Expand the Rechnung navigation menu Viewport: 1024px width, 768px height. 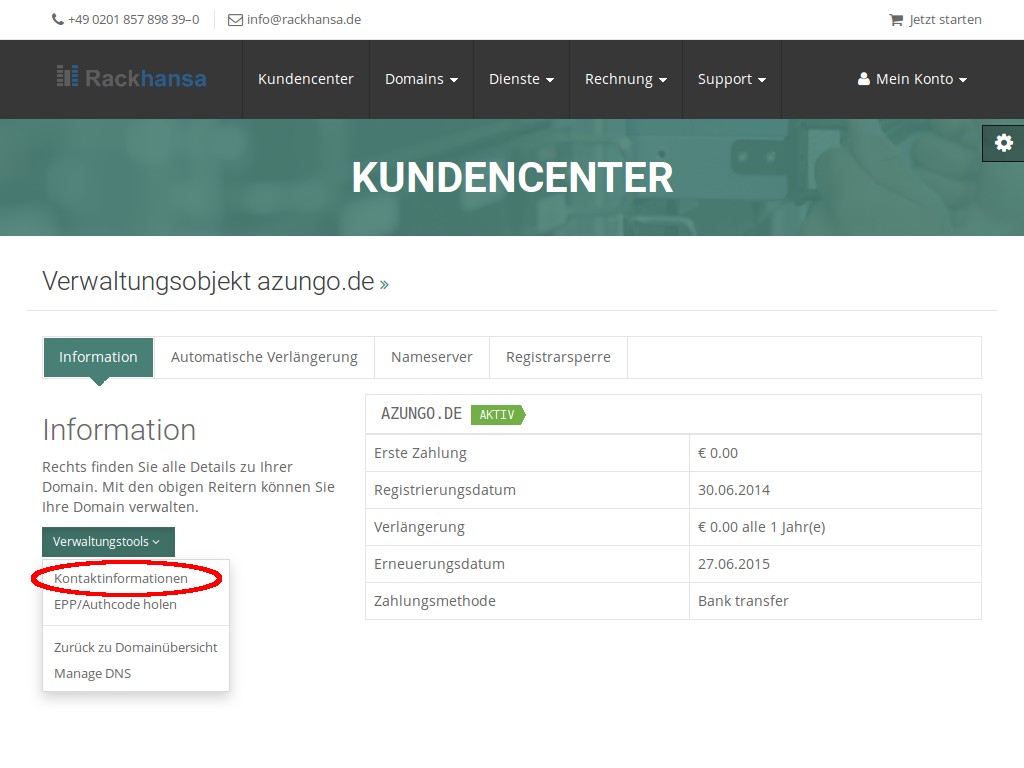(x=625, y=79)
